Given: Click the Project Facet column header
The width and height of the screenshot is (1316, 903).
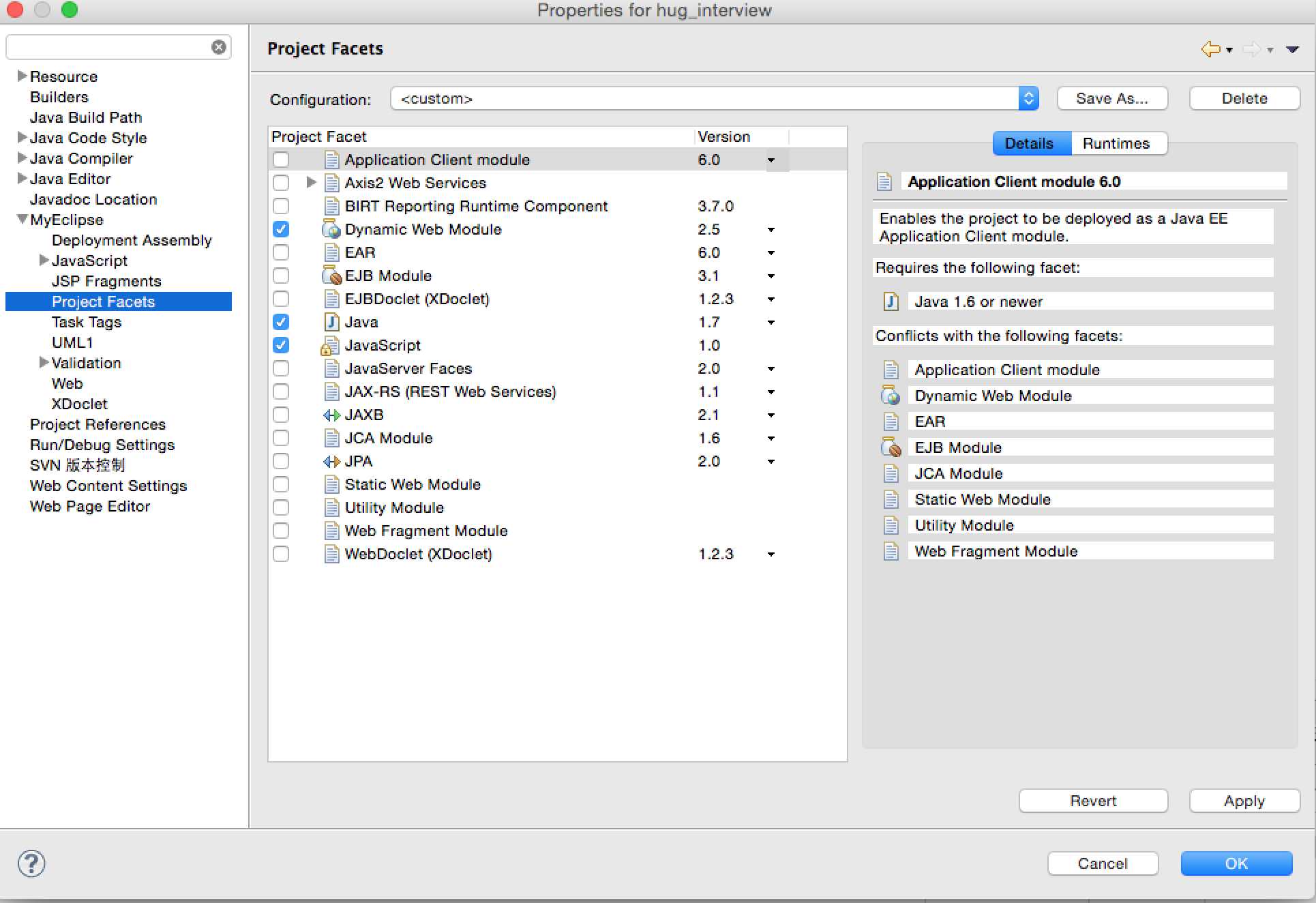Looking at the screenshot, I should [481, 136].
